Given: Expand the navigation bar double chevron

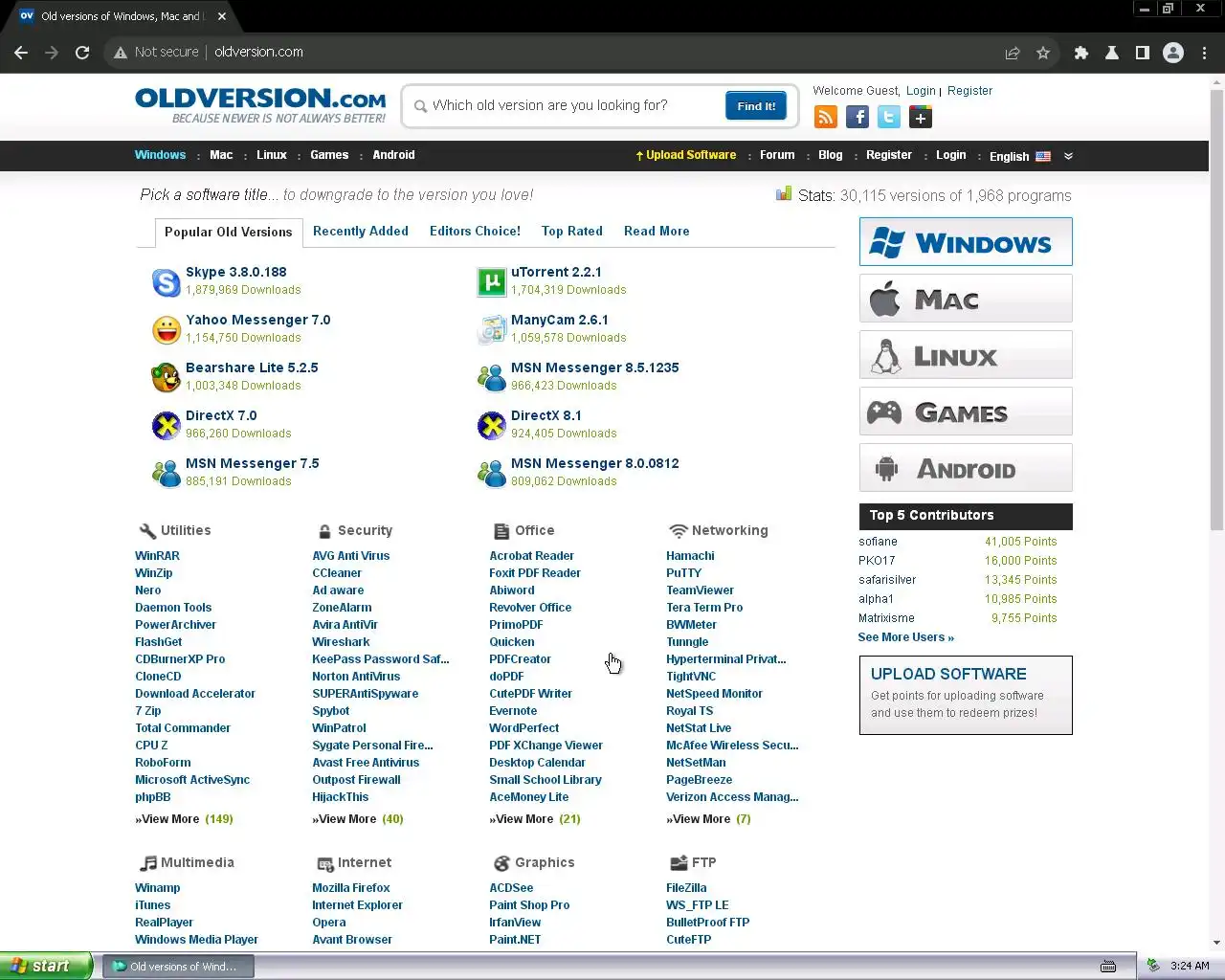Looking at the screenshot, I should [x=1069, y=156].
